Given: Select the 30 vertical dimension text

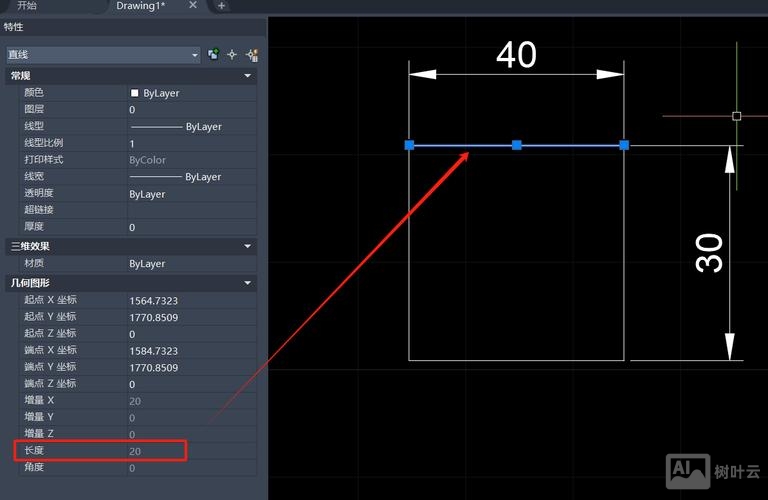Looking at the screenshot, I should pyautogui.click(x=709, y=253).
